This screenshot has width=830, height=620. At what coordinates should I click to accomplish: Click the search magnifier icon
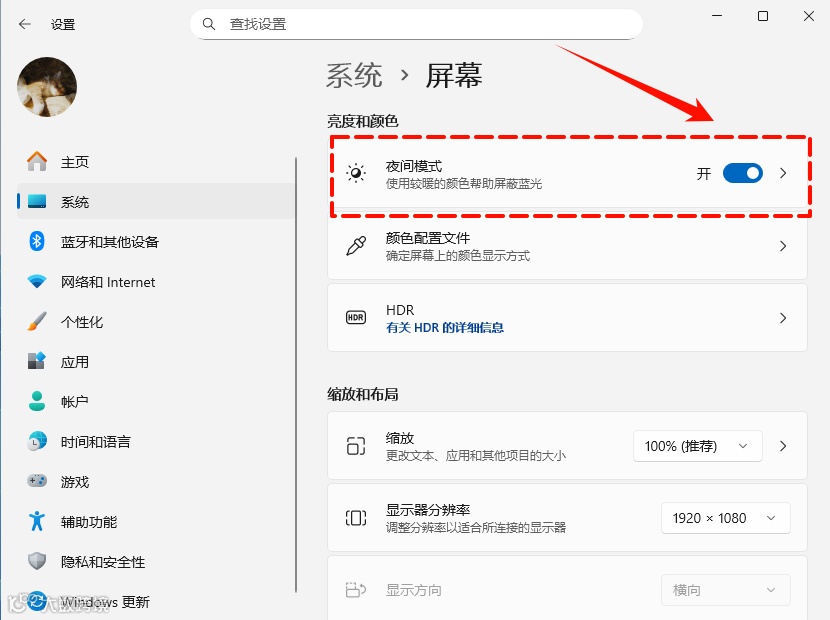click(x=209, y=24)
